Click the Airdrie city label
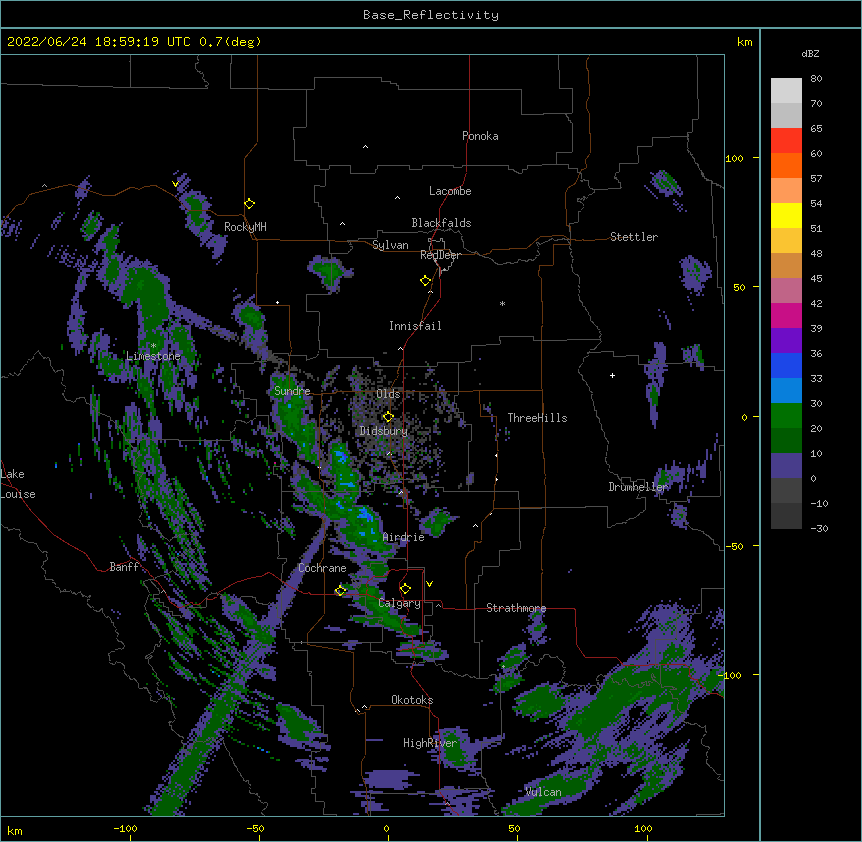 coord(403,537)
